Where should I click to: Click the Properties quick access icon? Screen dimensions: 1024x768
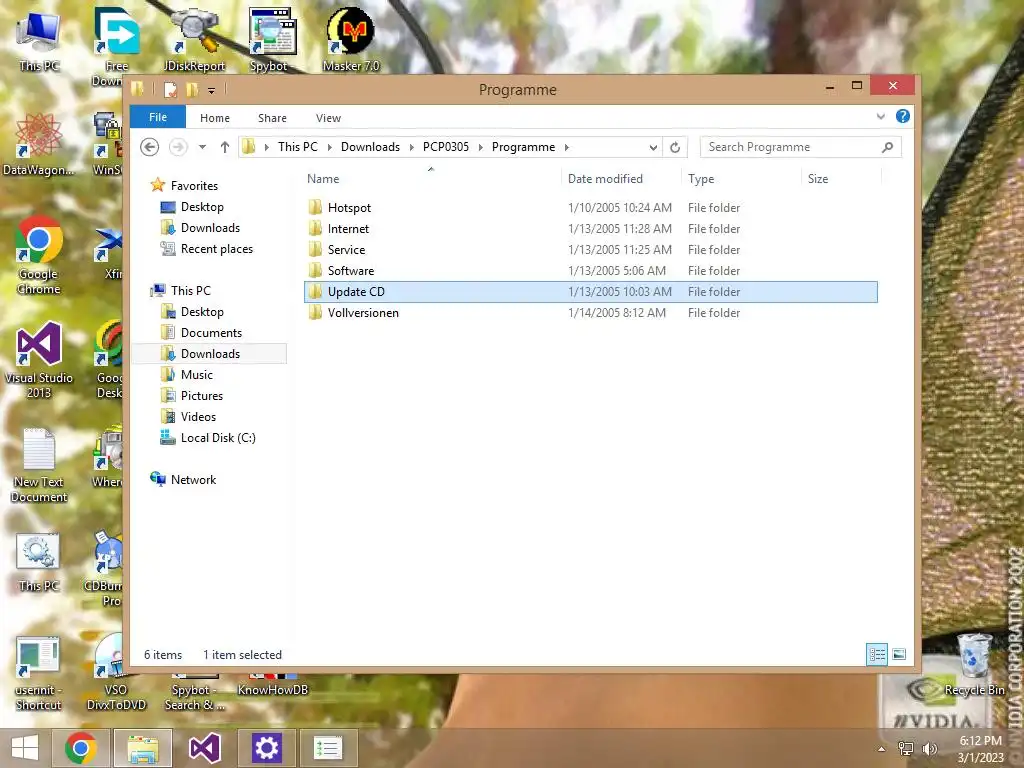tap(170, 89)
